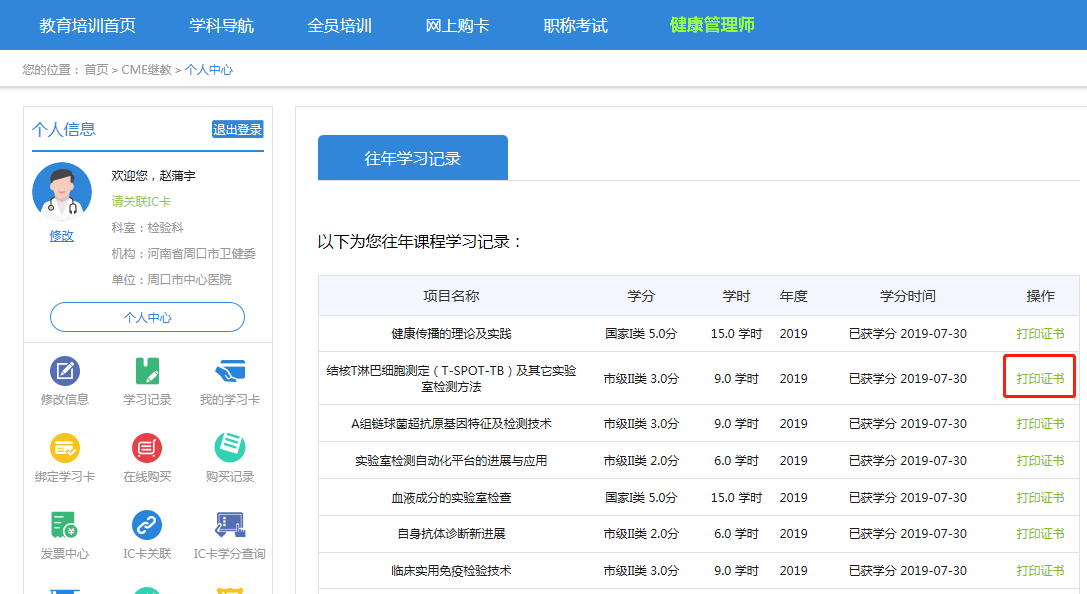Click the 科室：检验科 text
The image size is (1087, 594).
[147, 227]
